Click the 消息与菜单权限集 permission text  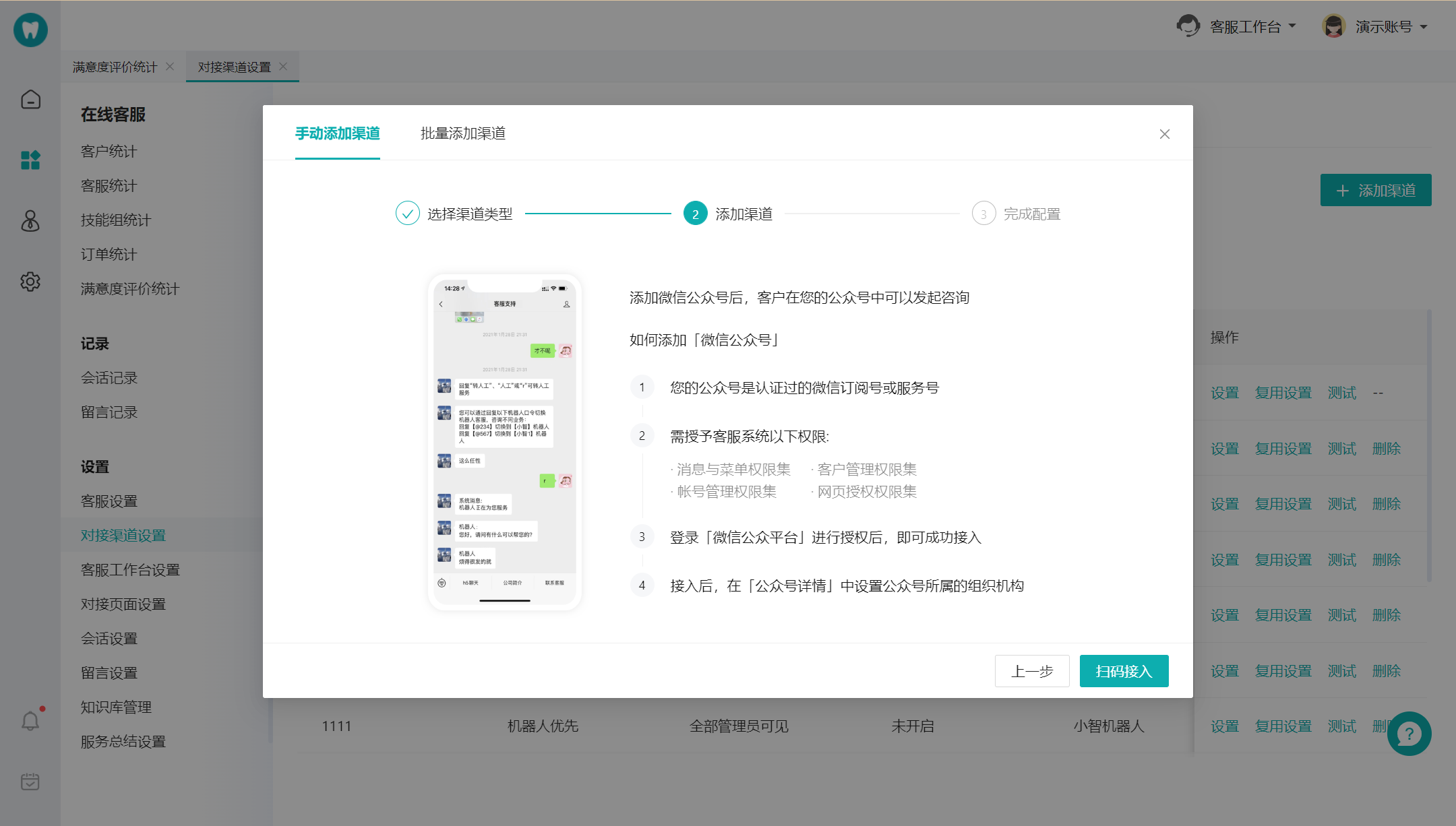pyautogui.click(x=733, y=469)
